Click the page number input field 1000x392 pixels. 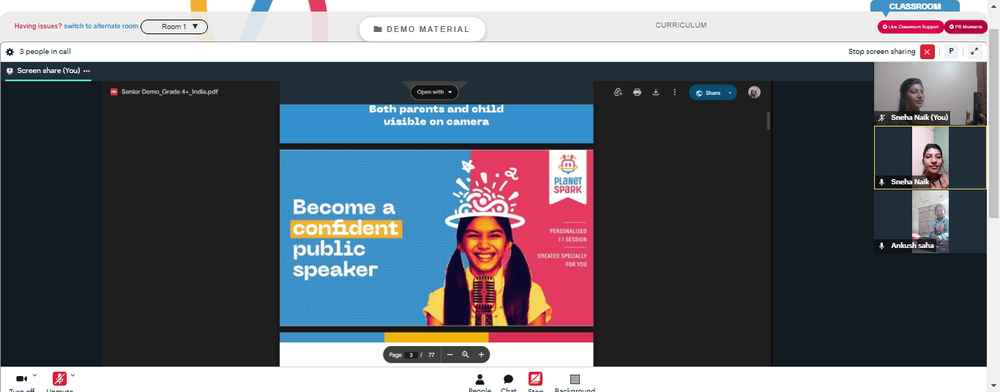[x=411, y=355]
